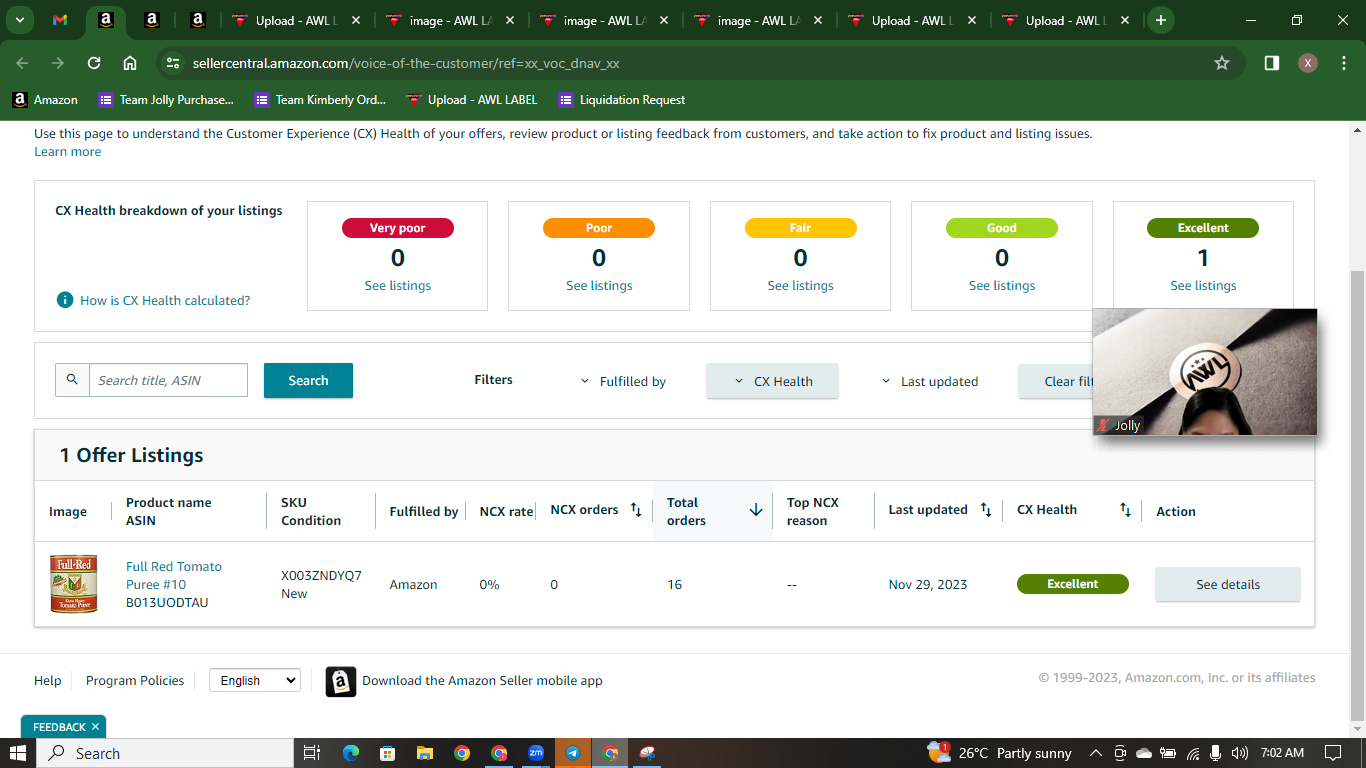The height and width of the screenshot is (768, 1366).
Task: Click the Search button
Action: pos(308,380)
